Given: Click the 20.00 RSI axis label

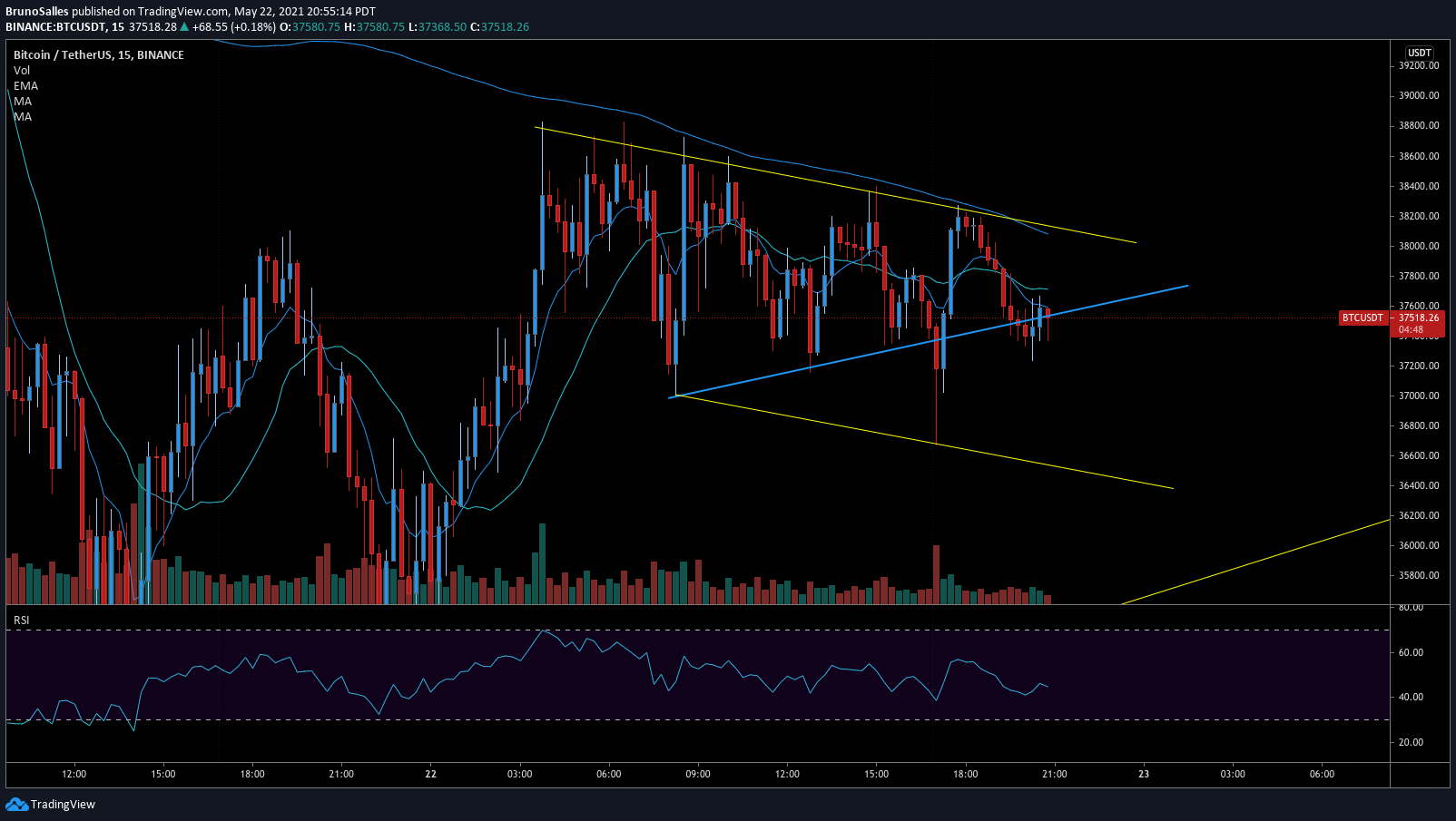Looking at the screenshot, I should click(1411, 742).
